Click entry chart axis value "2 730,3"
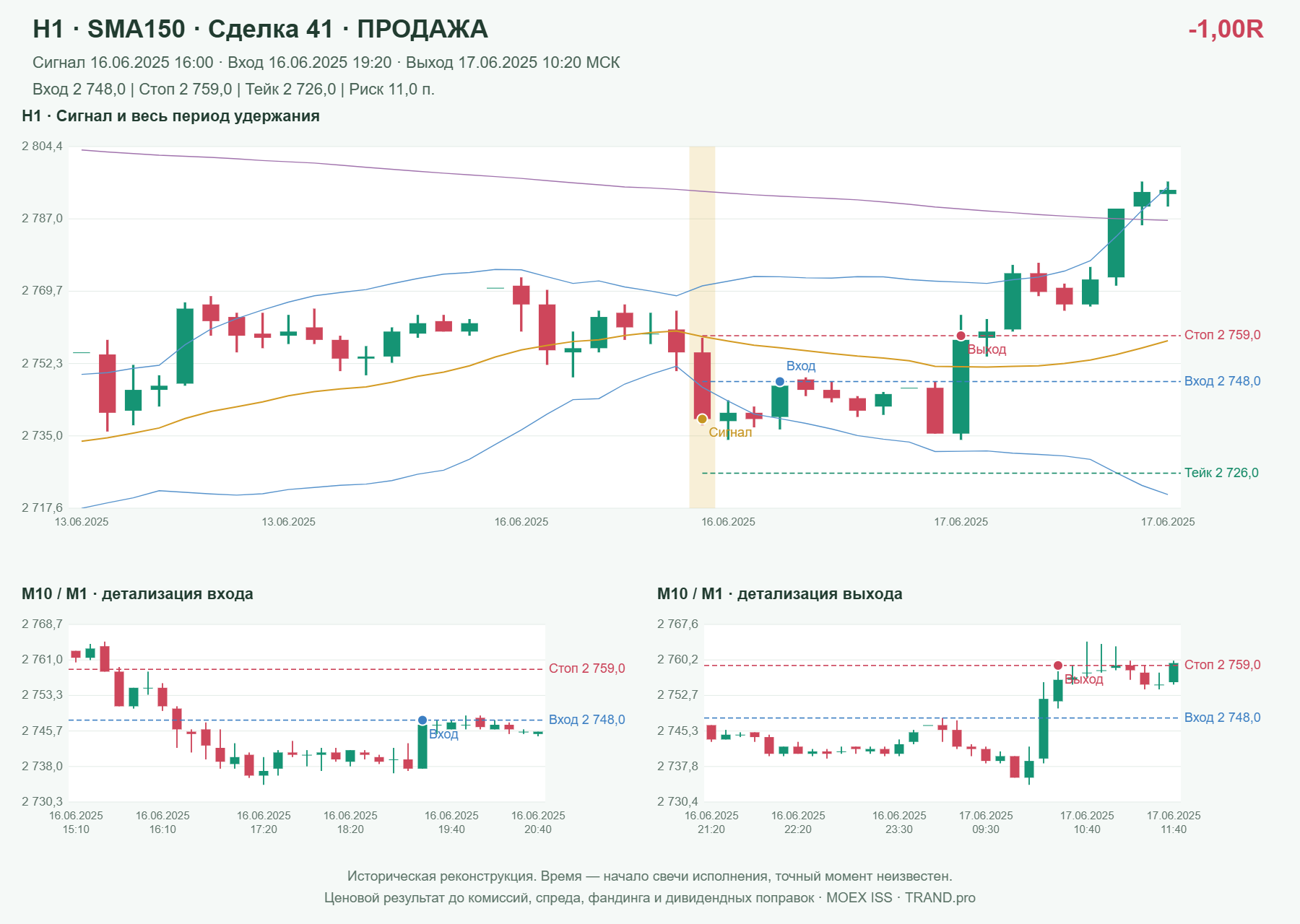Screen dimensions: 1300x924 [x=42, y=802]
